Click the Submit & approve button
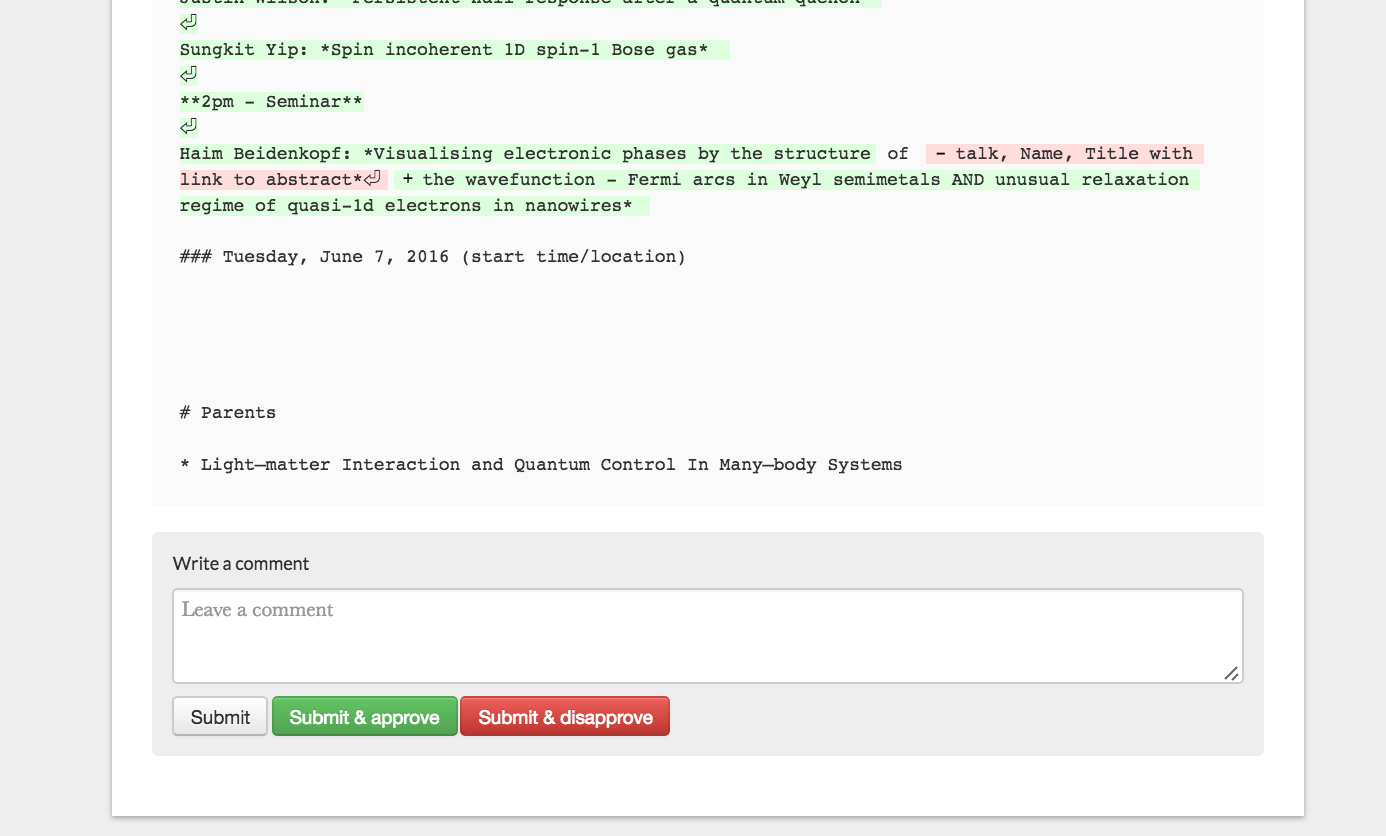The width and height of the screenshot is (1386, 836). pos(364,717)
